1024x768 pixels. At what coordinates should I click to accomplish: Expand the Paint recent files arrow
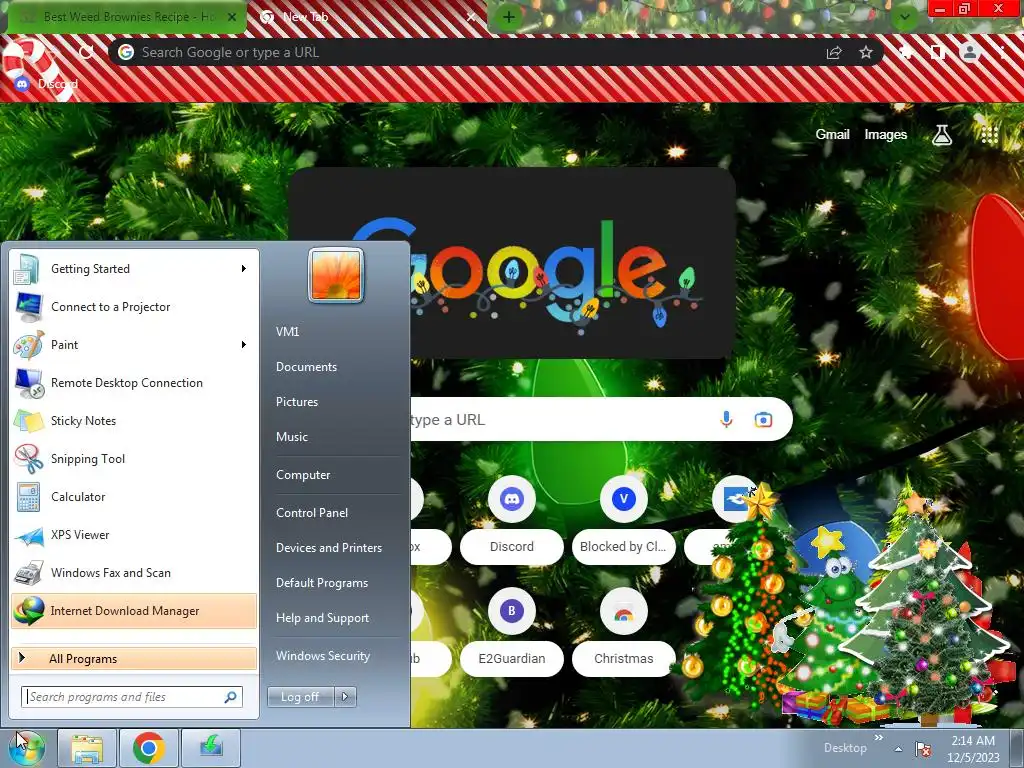tap(244, 345)
